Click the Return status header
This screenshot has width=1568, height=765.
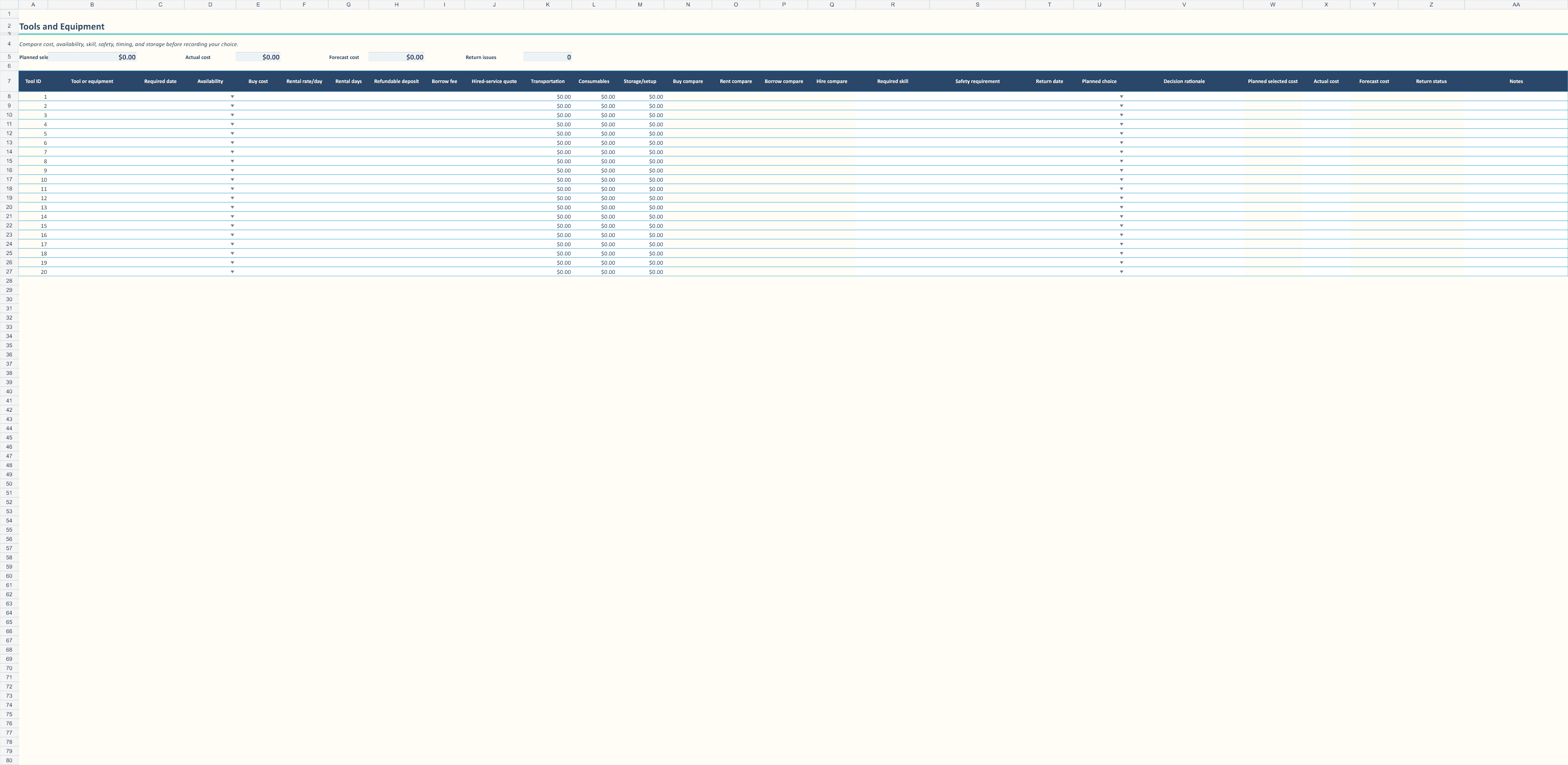point(1431,81)
